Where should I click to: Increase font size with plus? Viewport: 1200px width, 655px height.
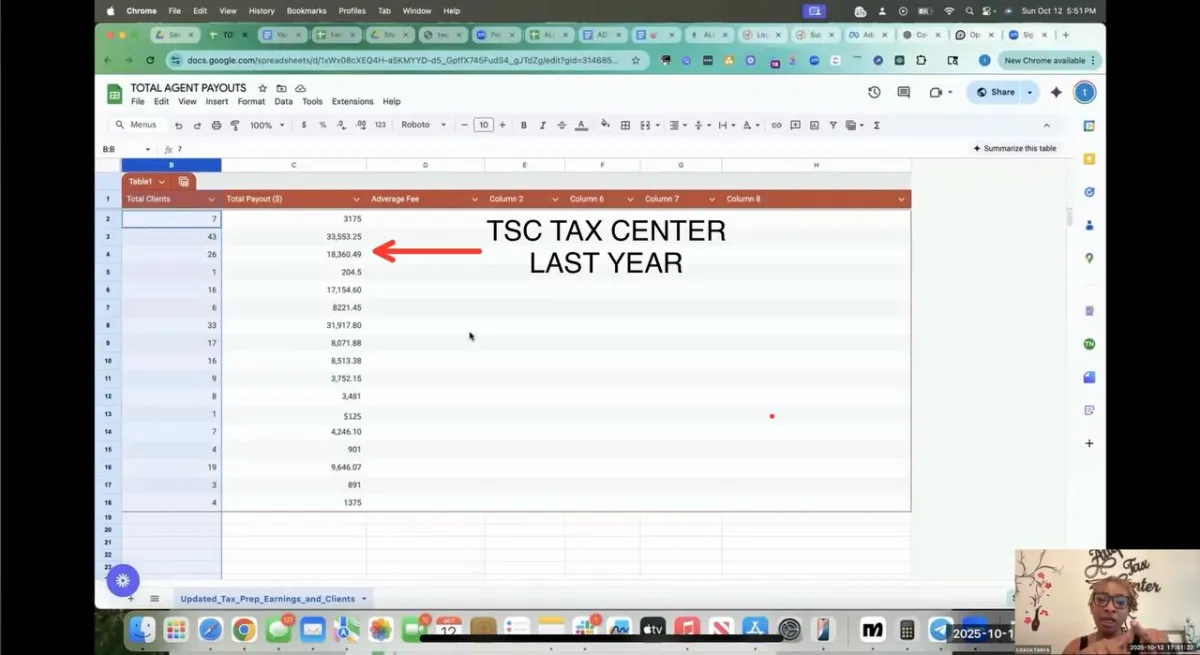(x=502, y=126)
